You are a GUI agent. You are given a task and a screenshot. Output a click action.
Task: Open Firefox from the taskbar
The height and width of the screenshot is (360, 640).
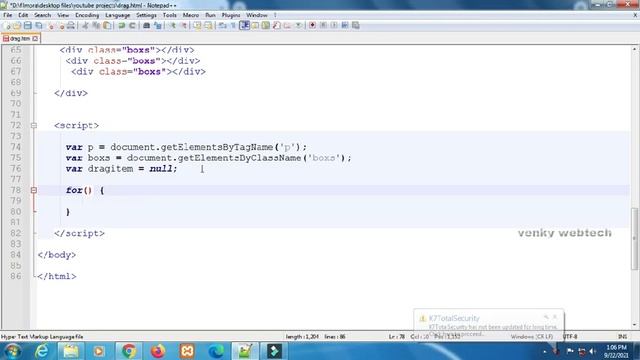click(x=158, y=351)
